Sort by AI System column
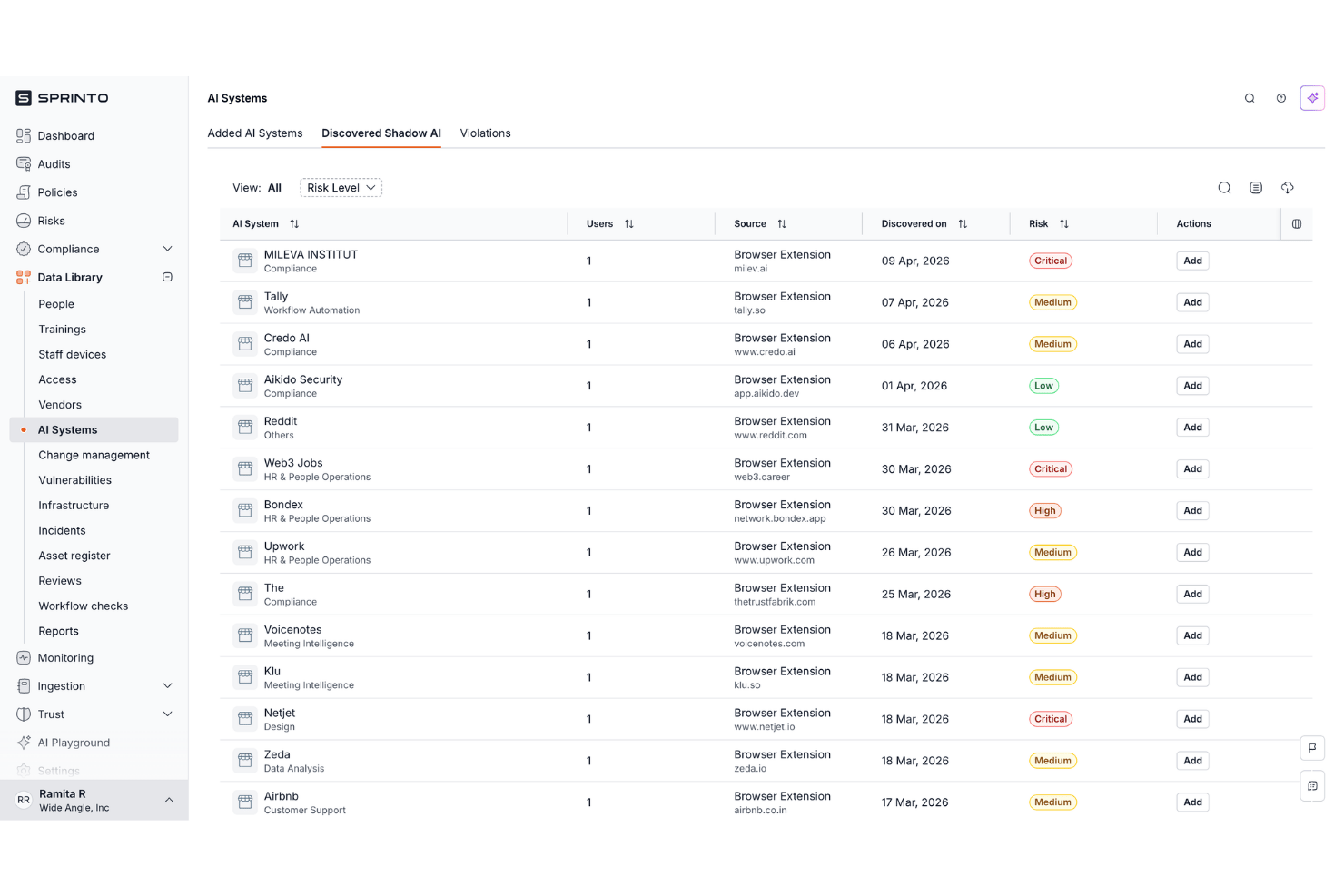The height and width of the screenshot is (896, 1344). (294, 224)
